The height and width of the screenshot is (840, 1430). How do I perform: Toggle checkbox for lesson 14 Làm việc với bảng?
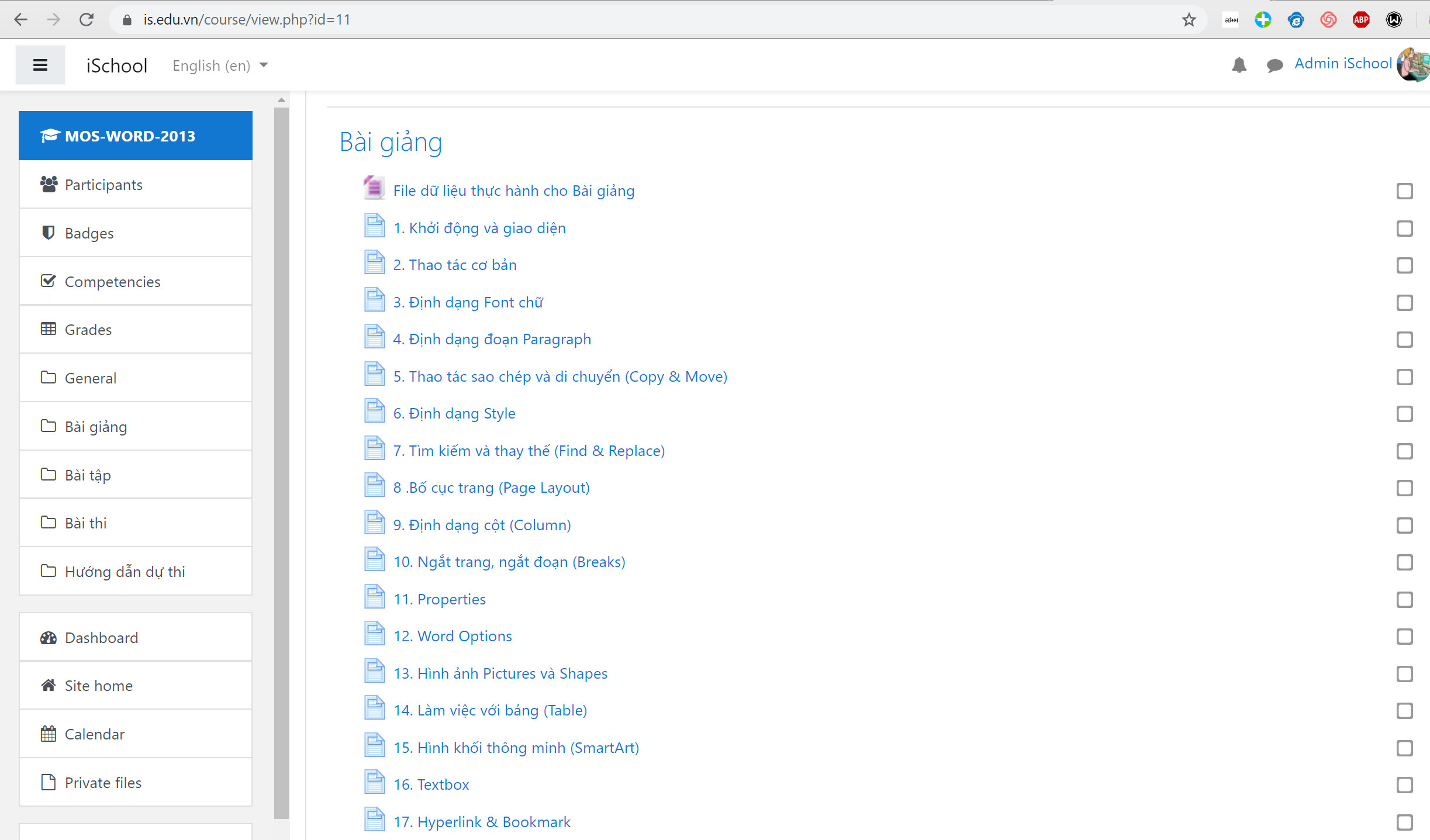(1406, 710)
